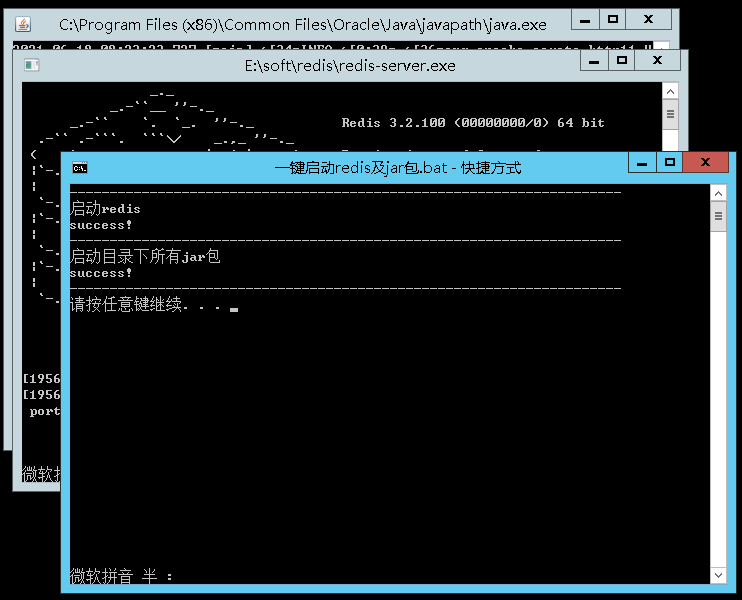Click the 'port' text in redis-server window
Screen dimensions: 742x600
click(45, 411)
